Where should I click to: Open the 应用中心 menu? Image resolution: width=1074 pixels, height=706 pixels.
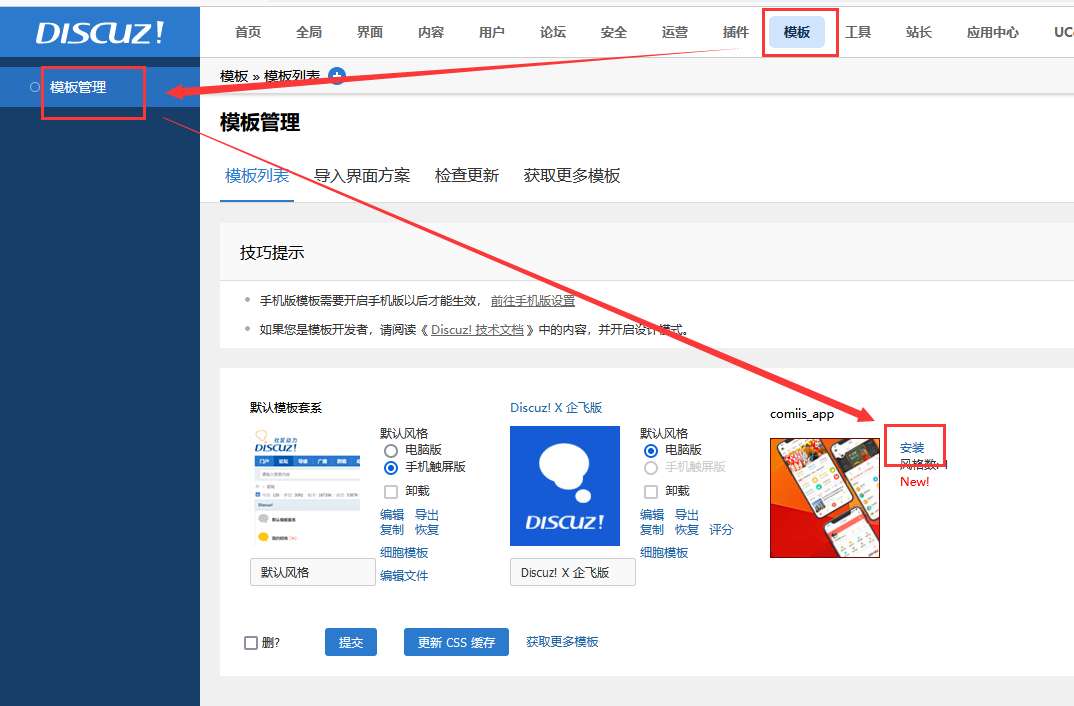click(x=992, y=32)
